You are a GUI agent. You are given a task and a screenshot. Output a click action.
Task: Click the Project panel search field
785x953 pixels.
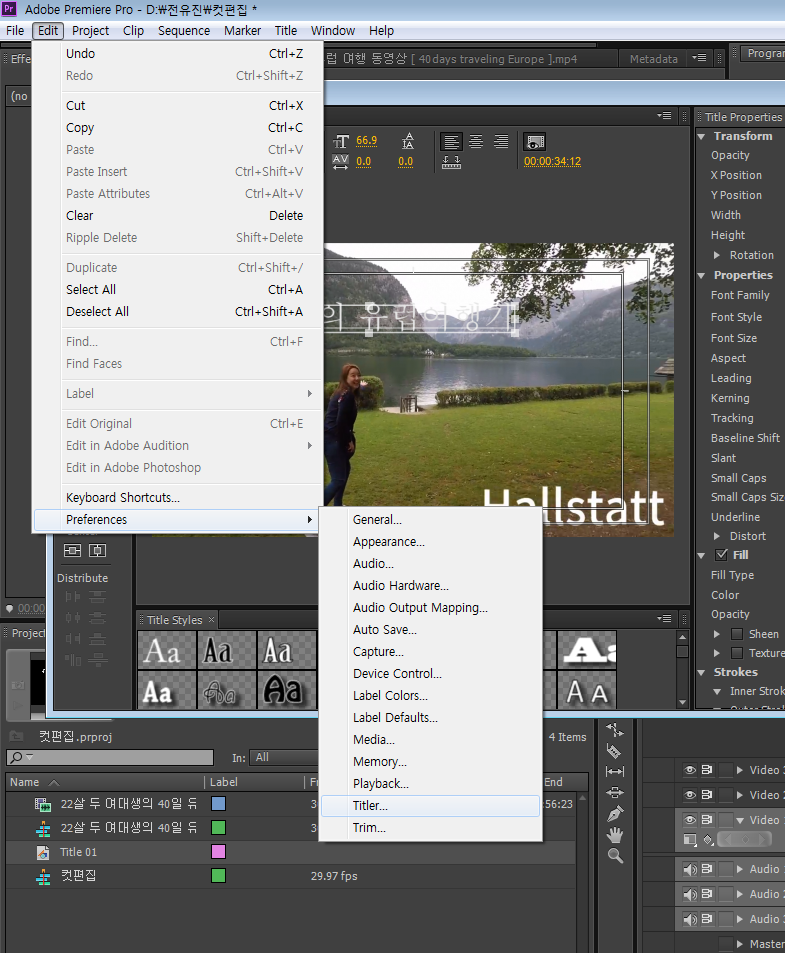pos(110,757)
